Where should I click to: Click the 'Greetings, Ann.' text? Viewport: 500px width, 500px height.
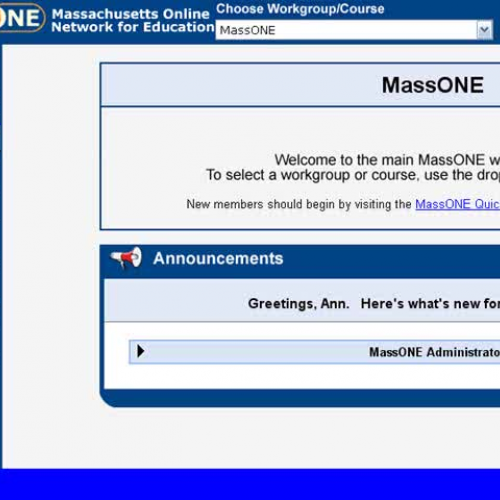pos(299,304)
